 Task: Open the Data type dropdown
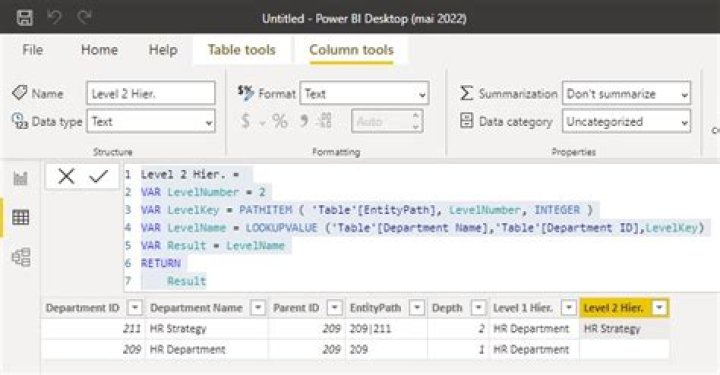[151, 122]
